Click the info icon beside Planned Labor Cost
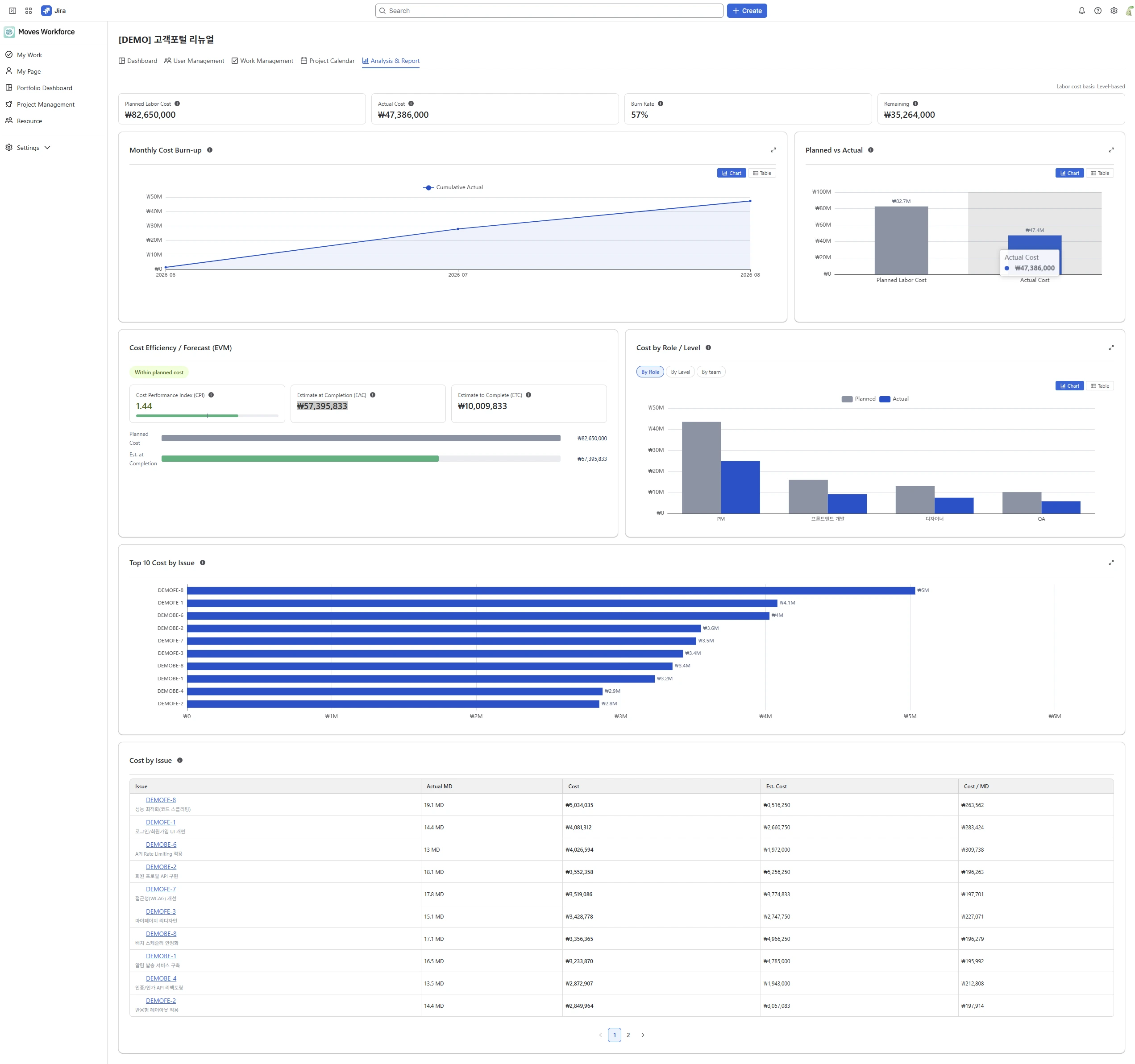Image resolution: width=1135 pixels, height=1064 pixels. (177, 104)
